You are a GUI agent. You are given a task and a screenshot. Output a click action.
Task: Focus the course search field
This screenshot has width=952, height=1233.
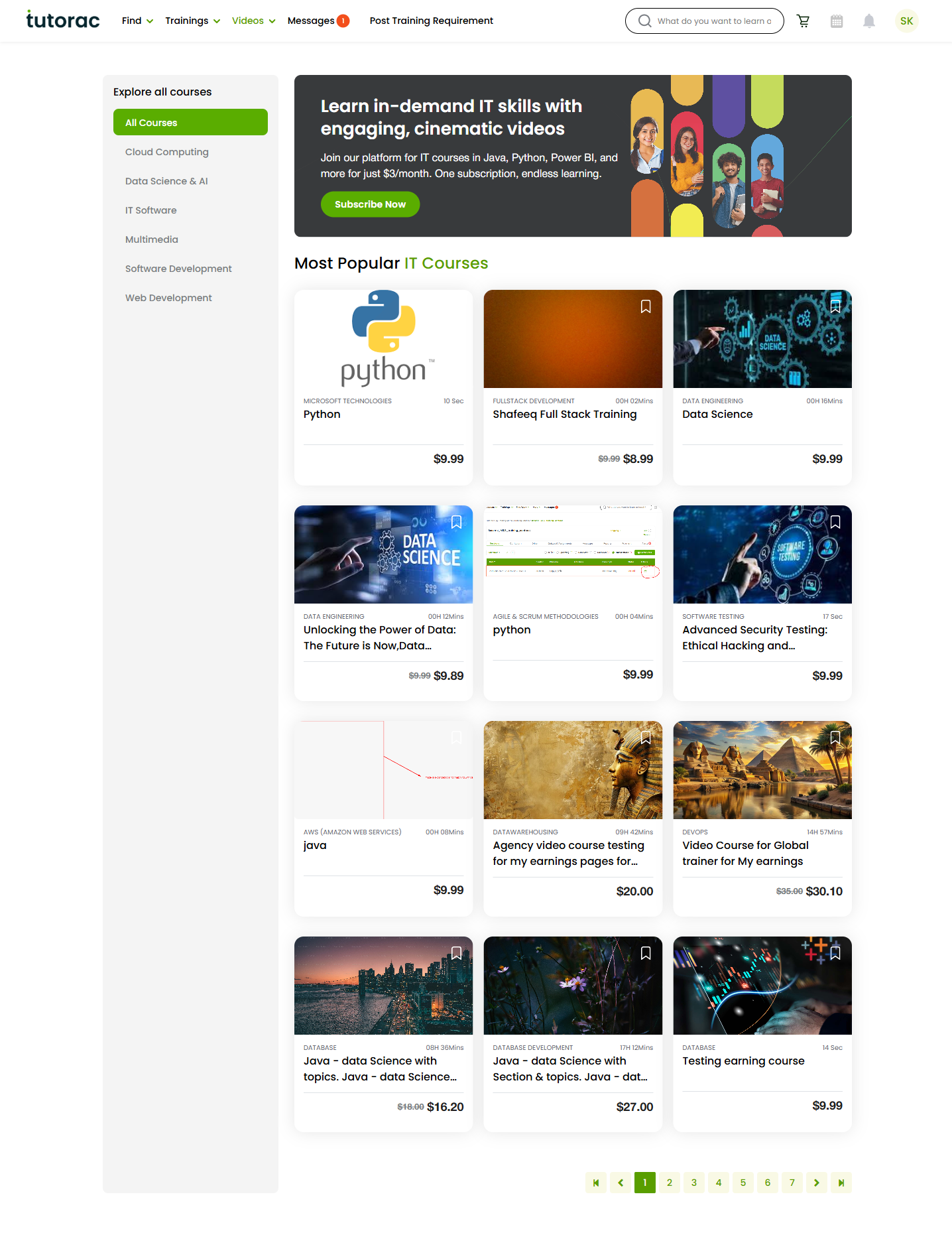tap(704, 21)
